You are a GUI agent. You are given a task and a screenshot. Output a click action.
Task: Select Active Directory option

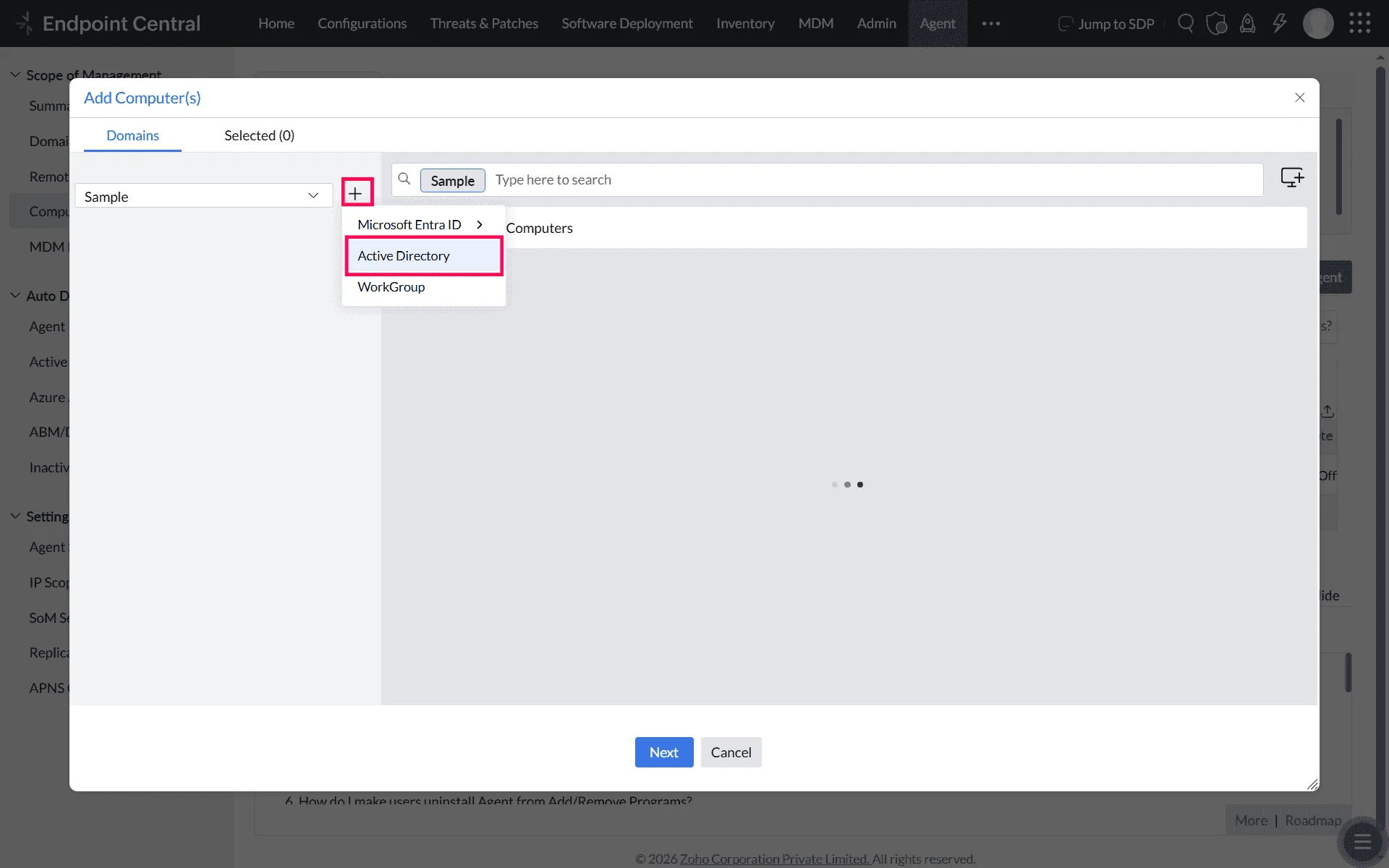tap(424, 256)
